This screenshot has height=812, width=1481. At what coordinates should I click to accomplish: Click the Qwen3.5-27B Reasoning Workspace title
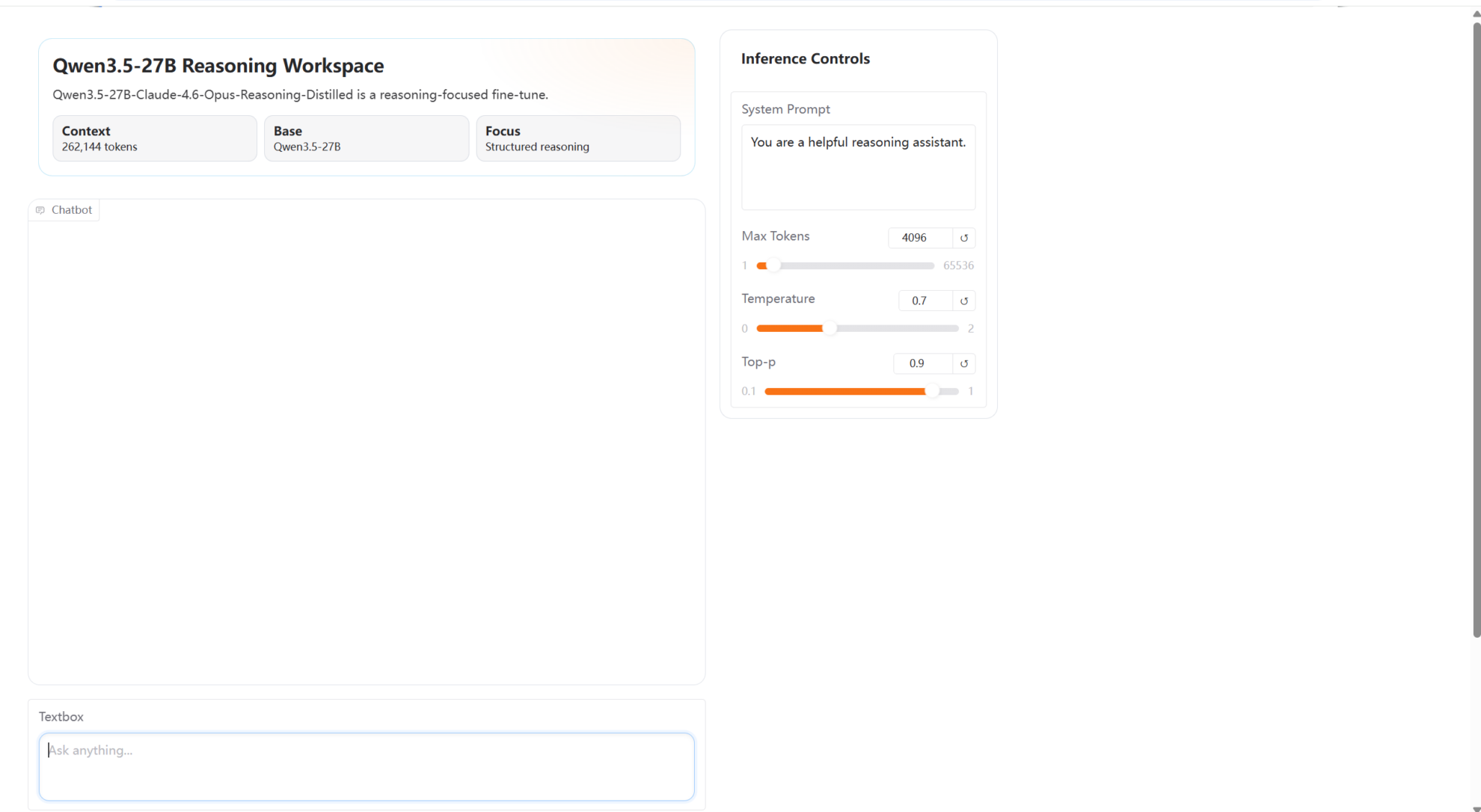(218, 66)
